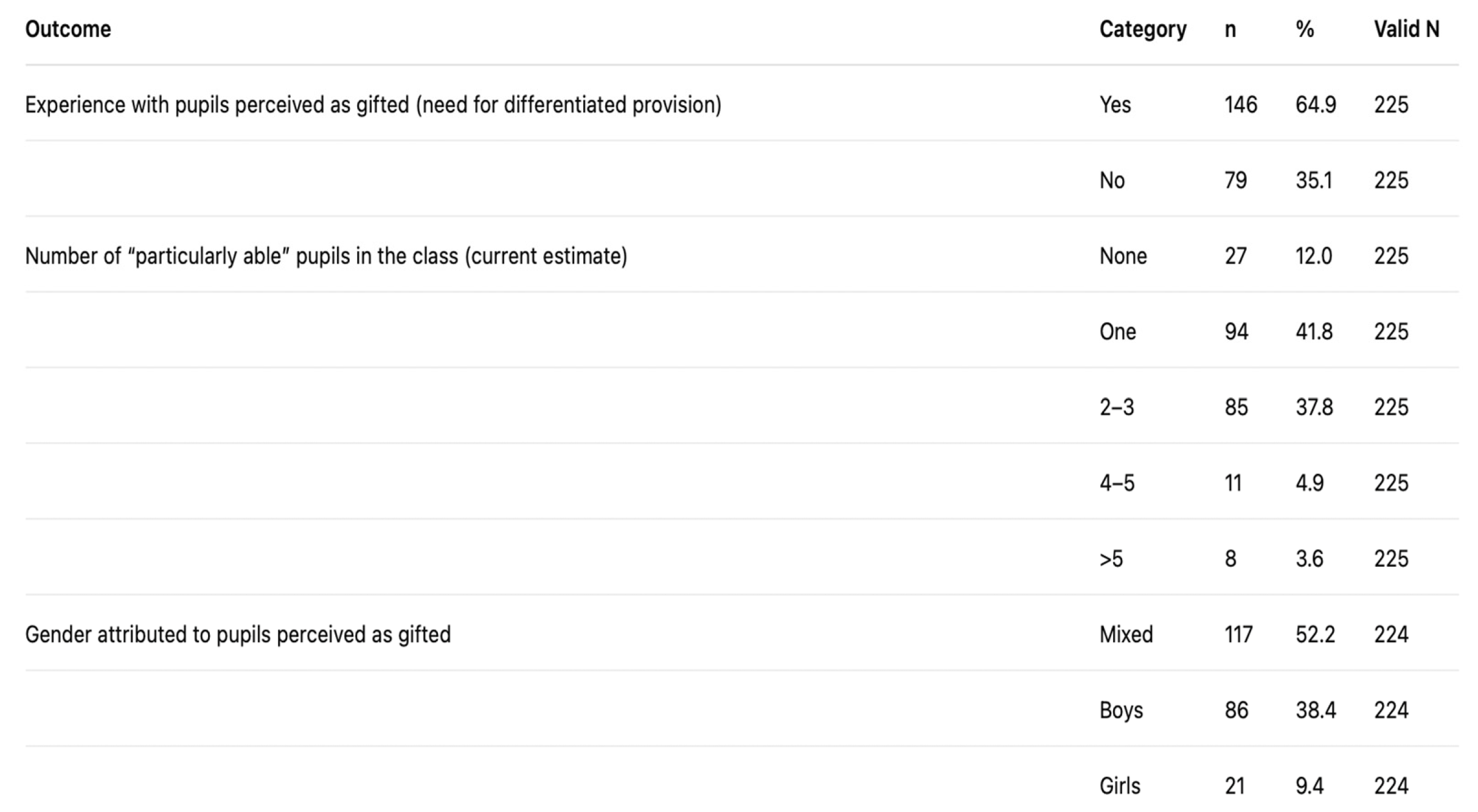This screenshot has width=1478, height=812.
Task: Click the 'Boys' category cell
Action: (1121, 710)
